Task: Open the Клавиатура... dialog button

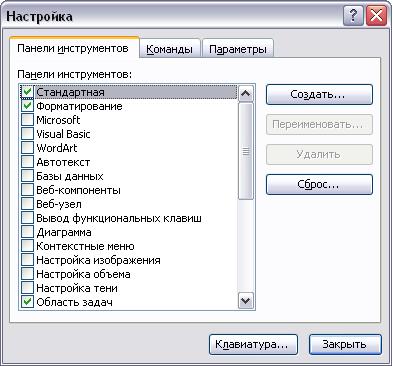Action: tap(253, 344)
